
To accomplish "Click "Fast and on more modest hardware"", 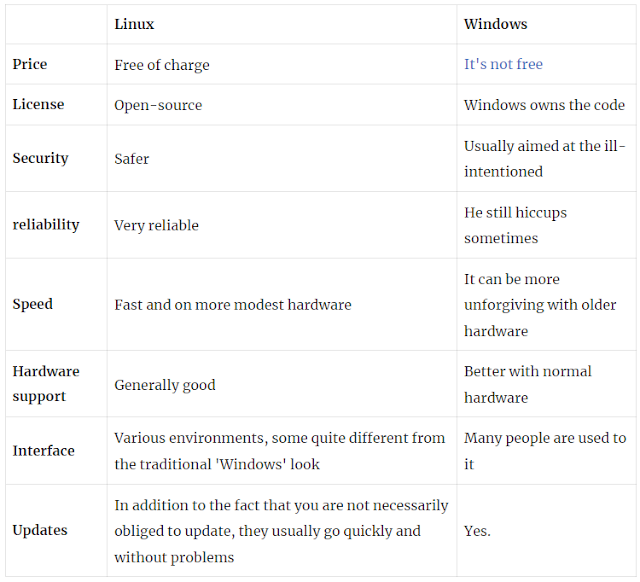I will tap(233, 305).
